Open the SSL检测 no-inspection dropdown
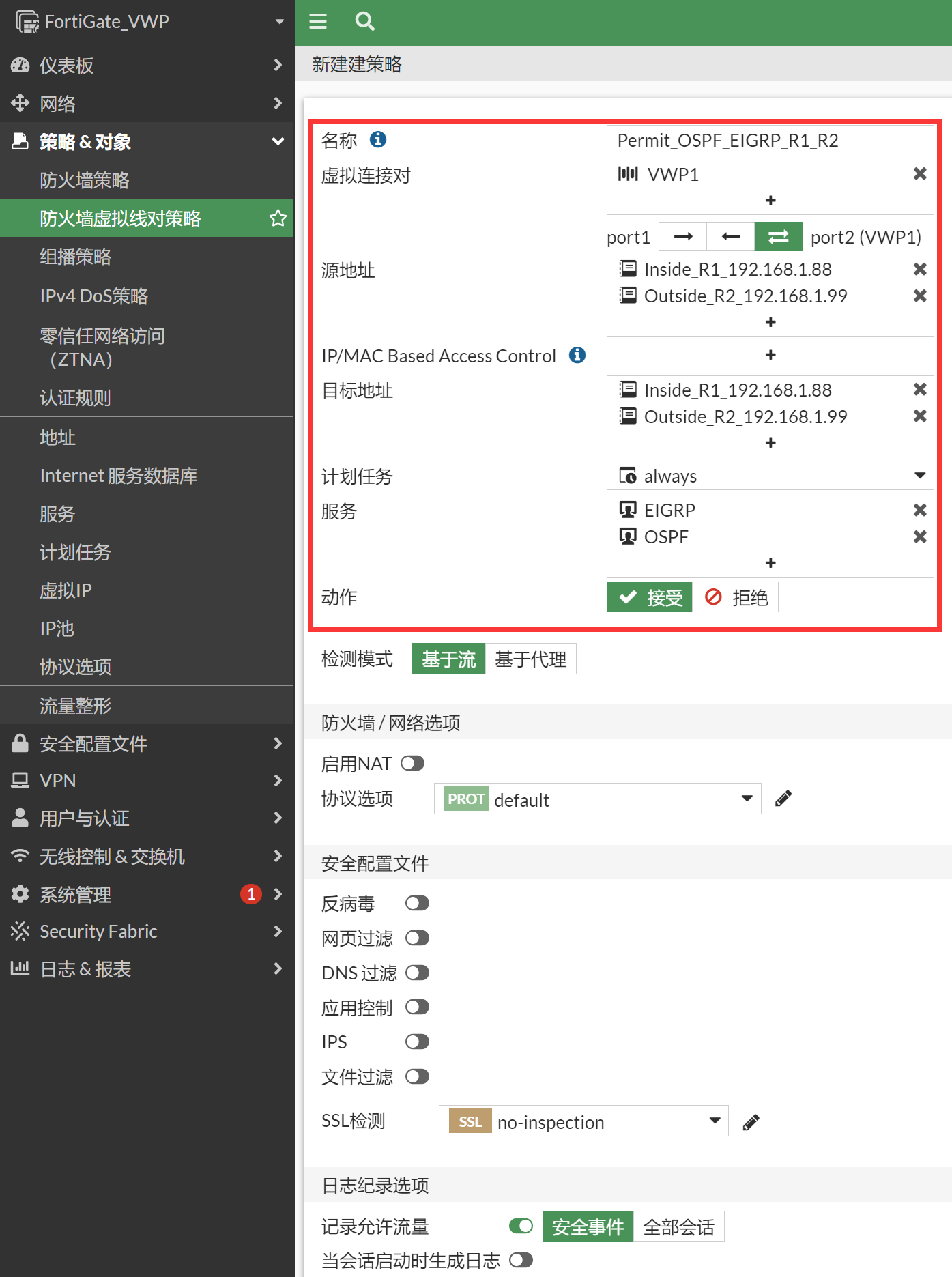 583,1121
